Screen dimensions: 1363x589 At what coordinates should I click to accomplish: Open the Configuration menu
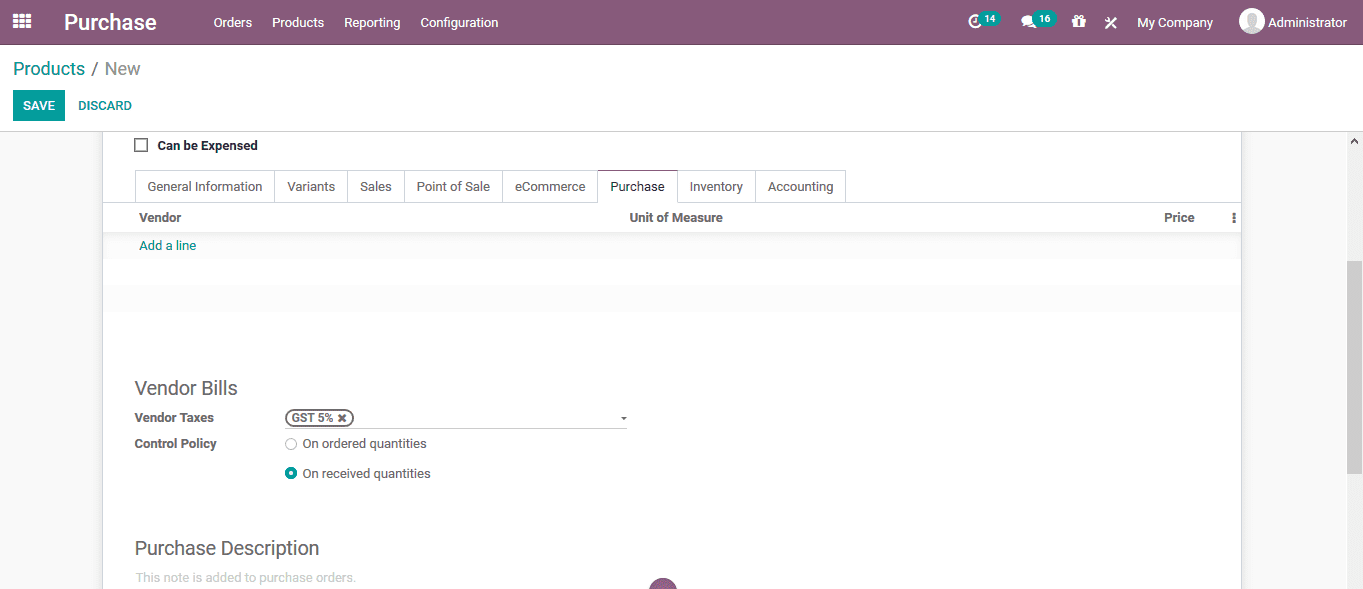coord(459,22)
